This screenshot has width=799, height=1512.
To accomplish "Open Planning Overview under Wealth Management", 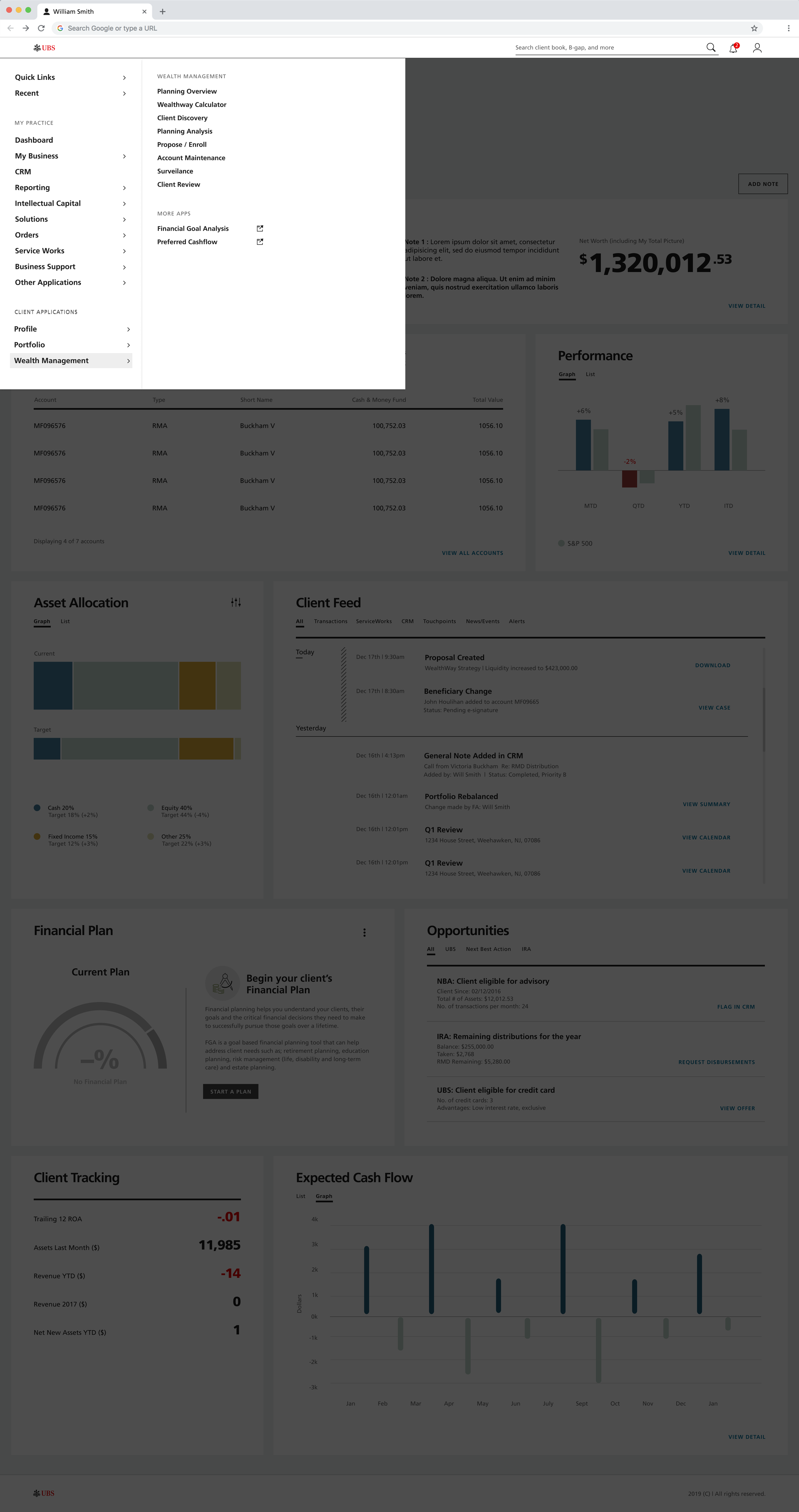I will click(187, 91).
